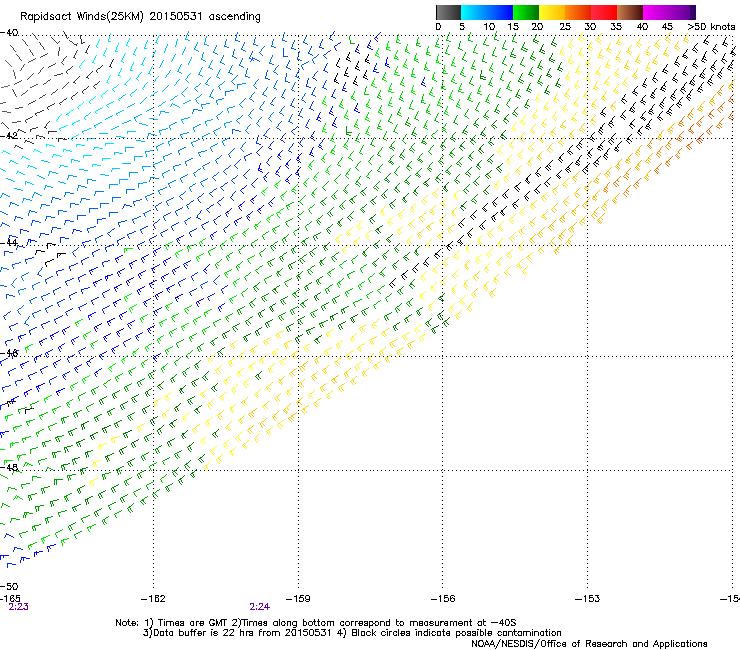Click the '3)Data buffer is 22 hrs' note line
This screenshot has width=740, height=650.
(x=352, y=633)
